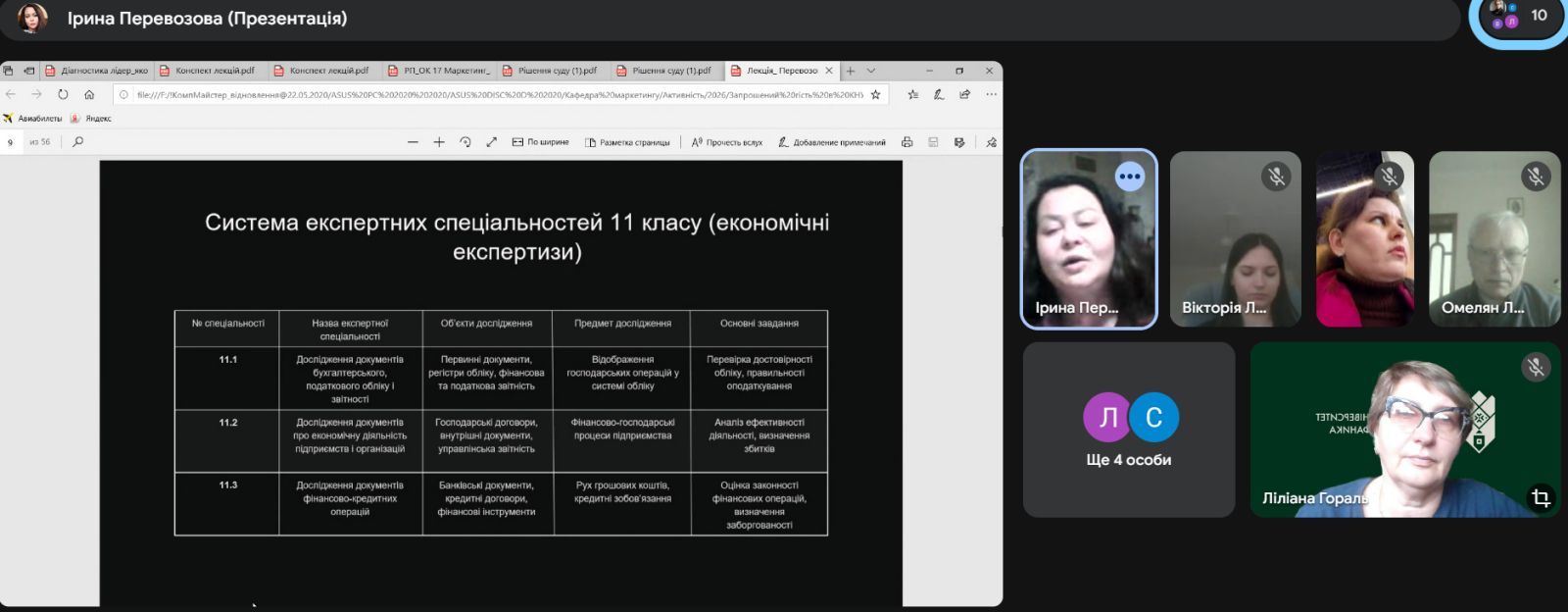Select Ліліана Горал video tile
This screenshot has height=612, width=1568.
[x=1405, y=430]
